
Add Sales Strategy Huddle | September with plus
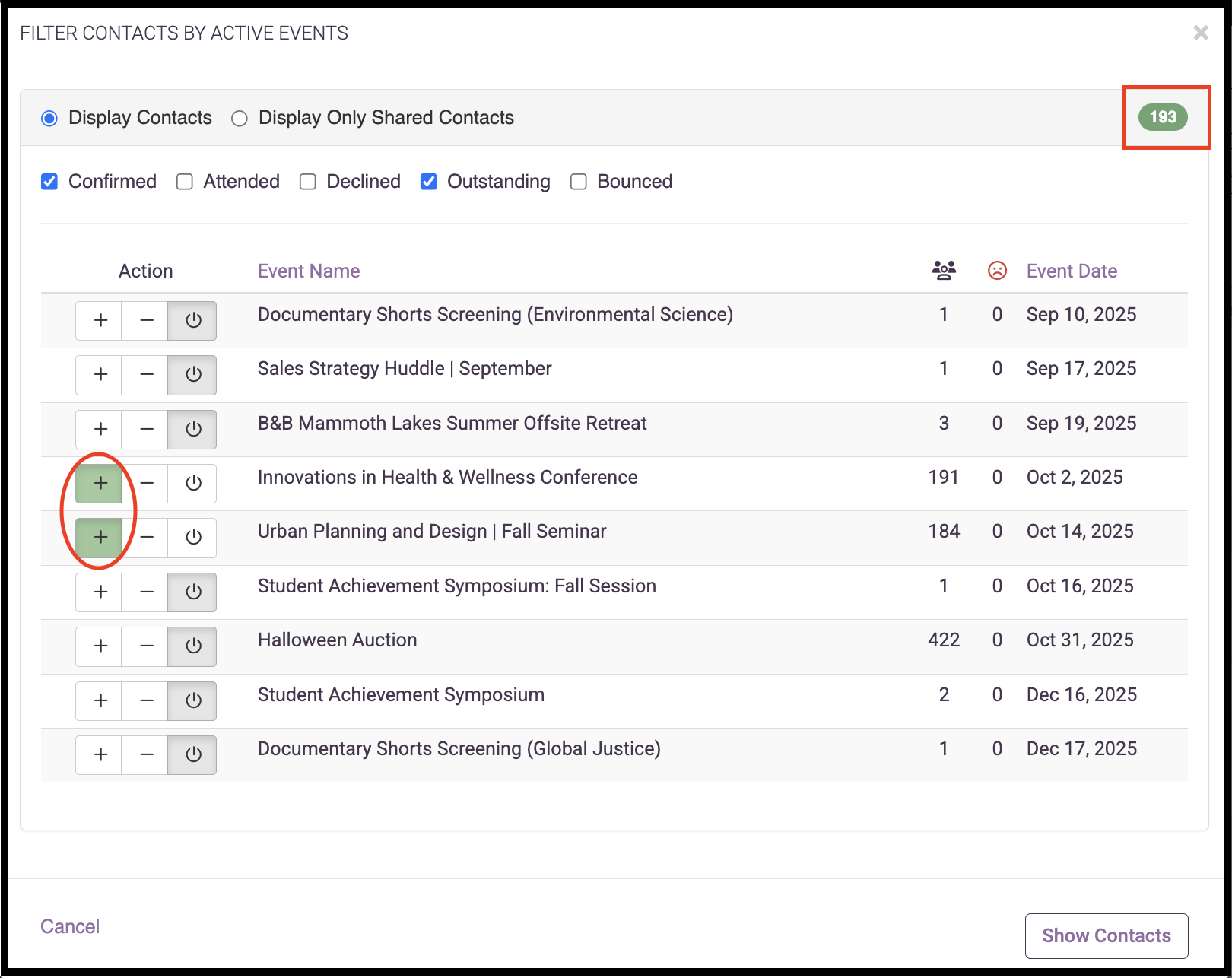pyautogui.click(x=100, y=374)
